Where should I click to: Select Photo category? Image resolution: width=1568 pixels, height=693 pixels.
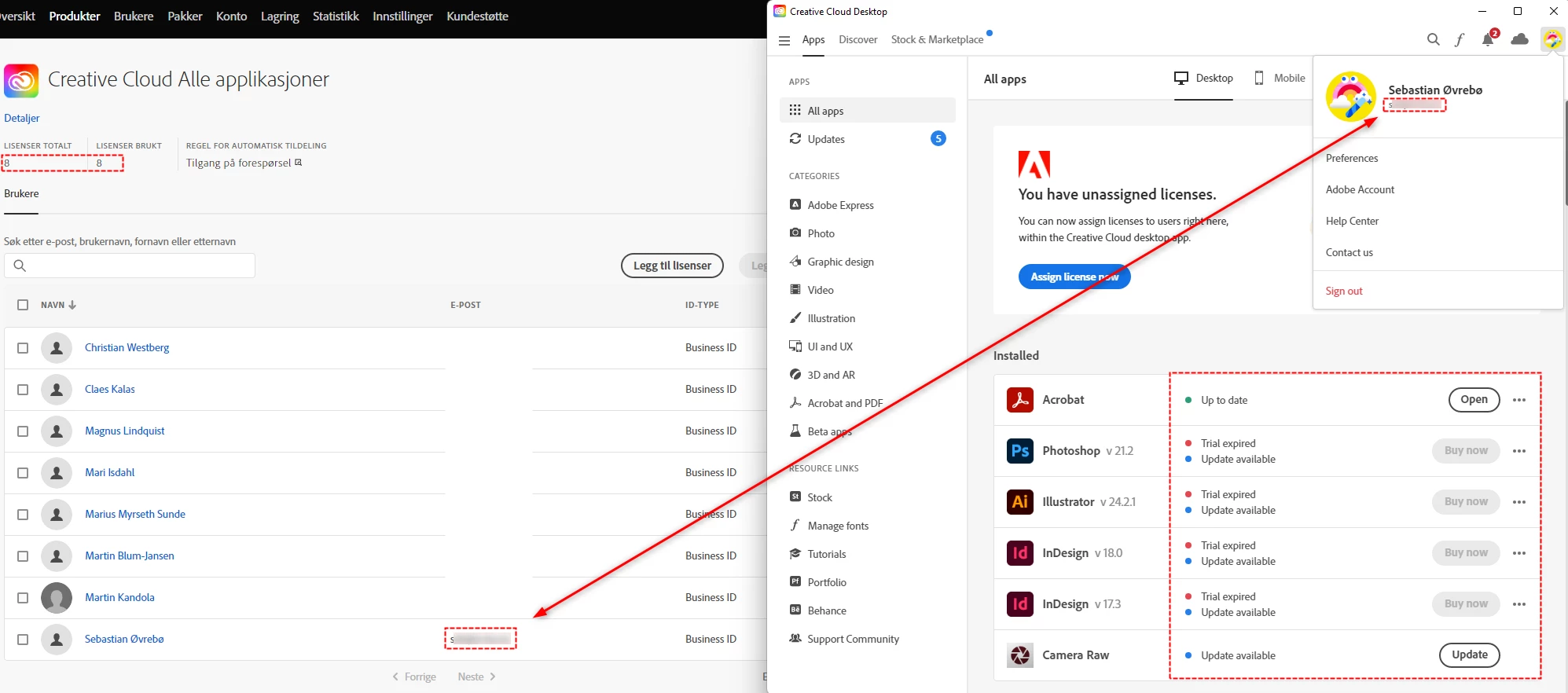(821, 233)
